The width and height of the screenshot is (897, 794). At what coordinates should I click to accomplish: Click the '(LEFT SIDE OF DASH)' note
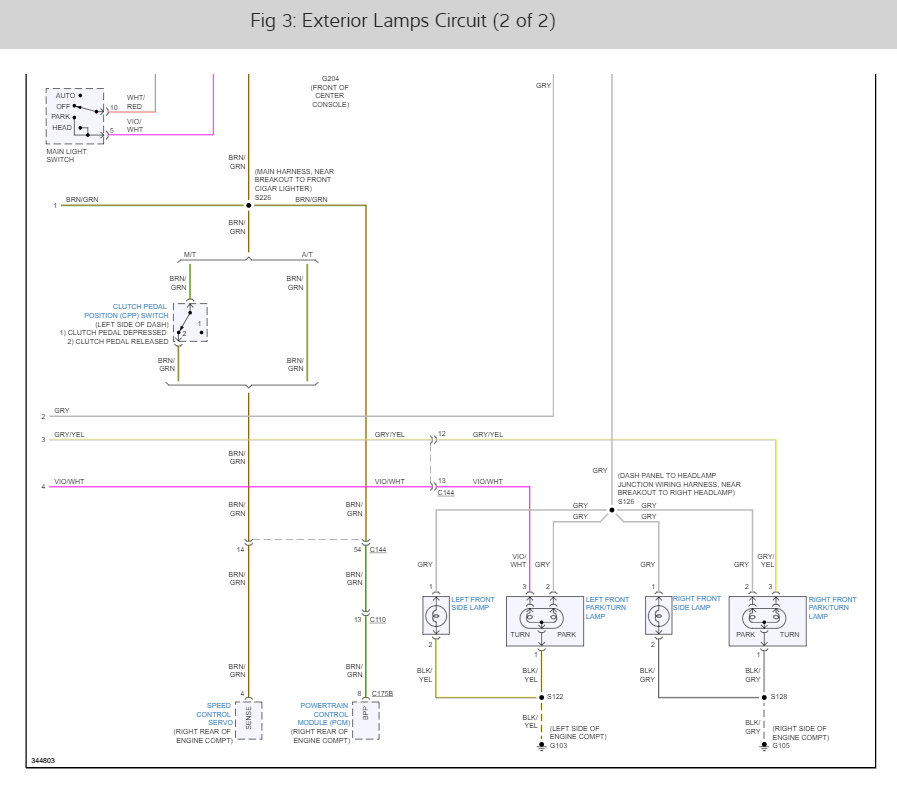pos(132,324)
